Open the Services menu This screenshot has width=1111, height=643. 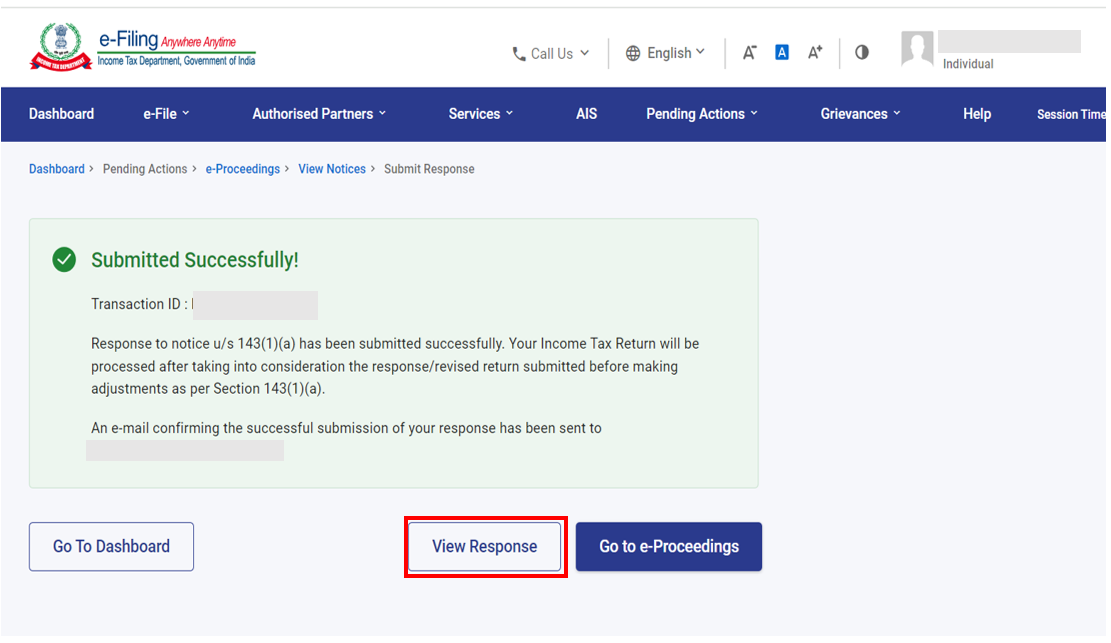click(x=480, y=114)
